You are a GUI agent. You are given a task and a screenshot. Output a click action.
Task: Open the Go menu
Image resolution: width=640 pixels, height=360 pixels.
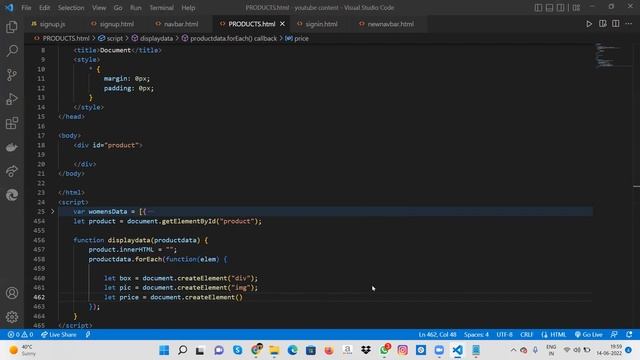tap(118, 8)
